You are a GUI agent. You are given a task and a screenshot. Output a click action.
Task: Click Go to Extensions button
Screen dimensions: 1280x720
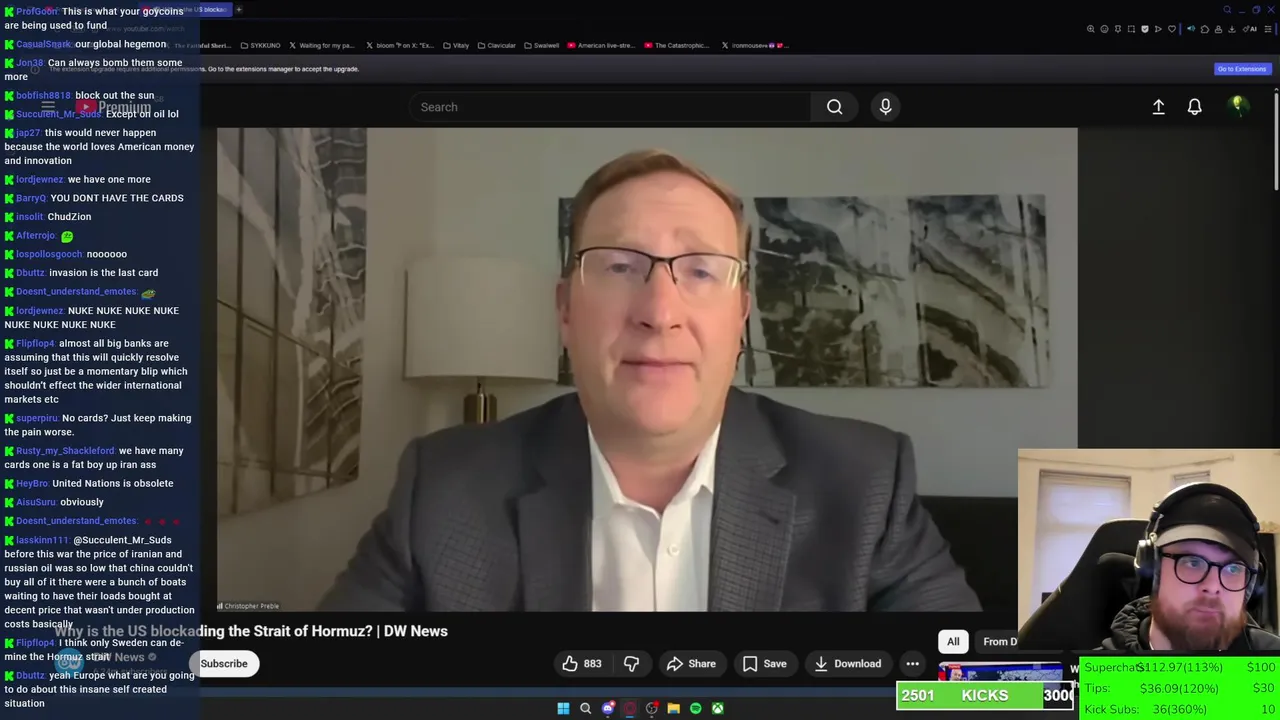1242,69
